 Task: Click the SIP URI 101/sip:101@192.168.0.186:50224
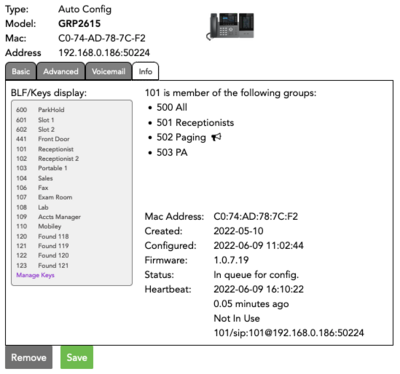pyautogui.click(x=289, y=333)
